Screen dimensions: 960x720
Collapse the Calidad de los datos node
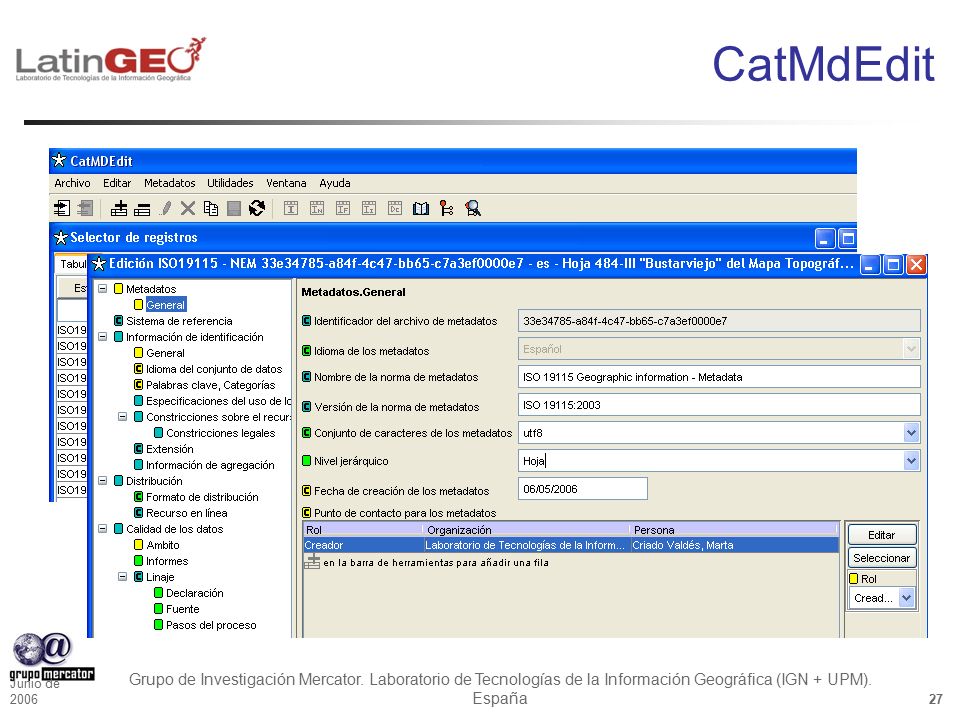[103, 528]
